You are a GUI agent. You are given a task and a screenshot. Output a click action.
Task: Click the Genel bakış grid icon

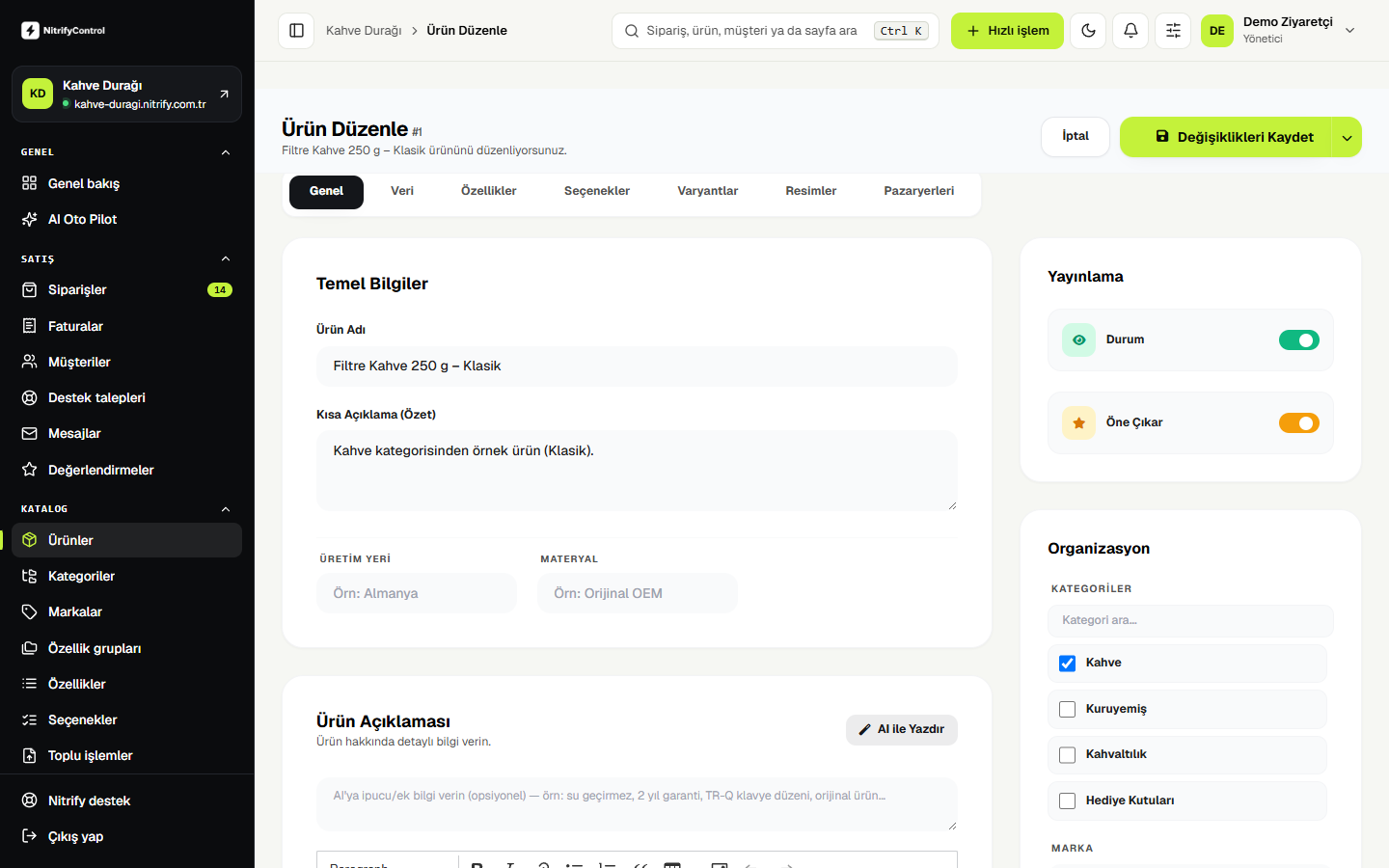click(30, 183)
